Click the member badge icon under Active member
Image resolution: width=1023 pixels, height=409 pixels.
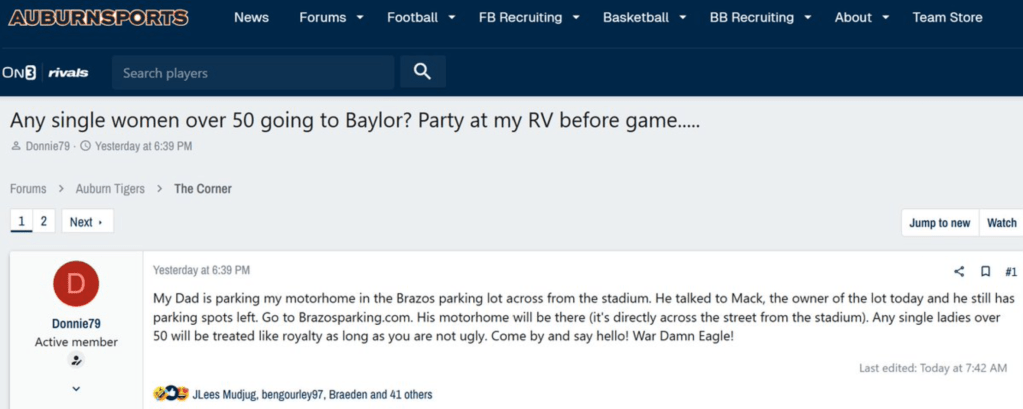pos(76,362)
